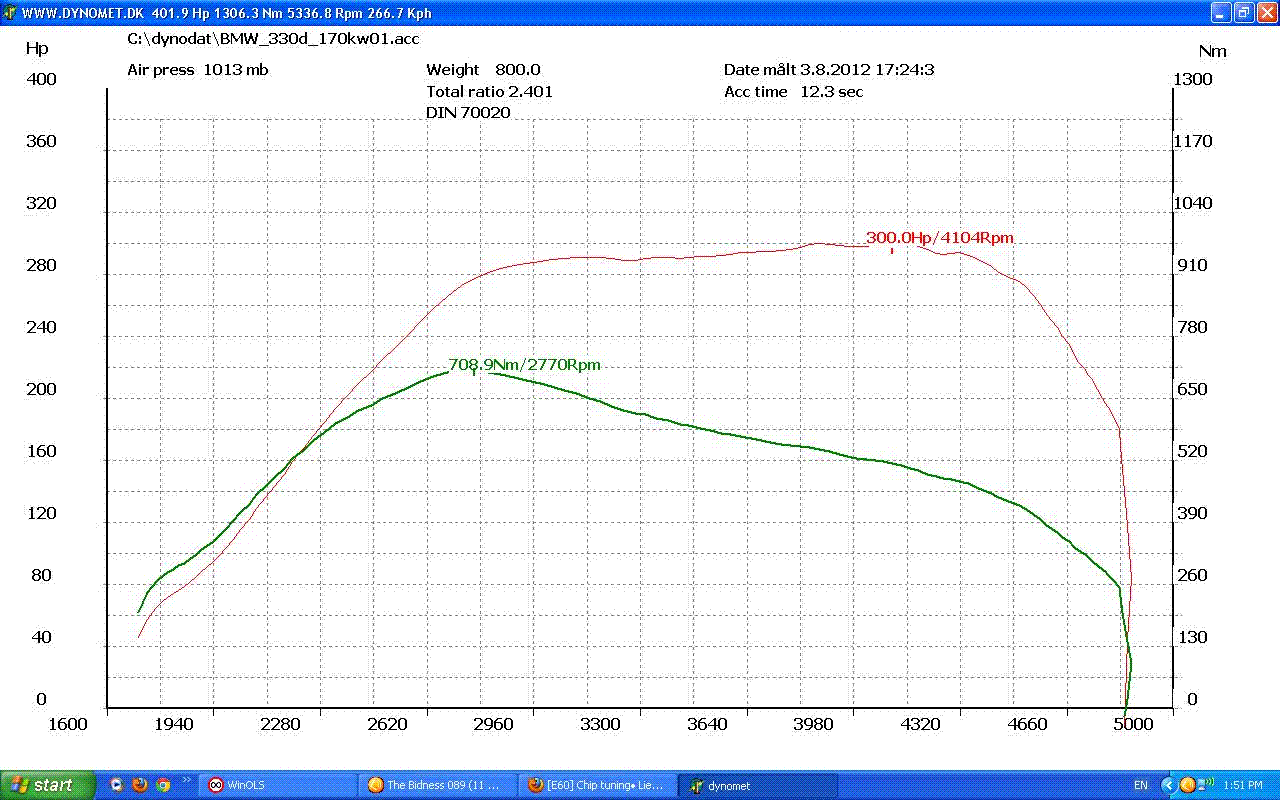The width and height of the screenshot is (1280, 800).
Task: Click the 300.0Hp/4104Rpm peak power marker
Action: click(x=939, y=238)
